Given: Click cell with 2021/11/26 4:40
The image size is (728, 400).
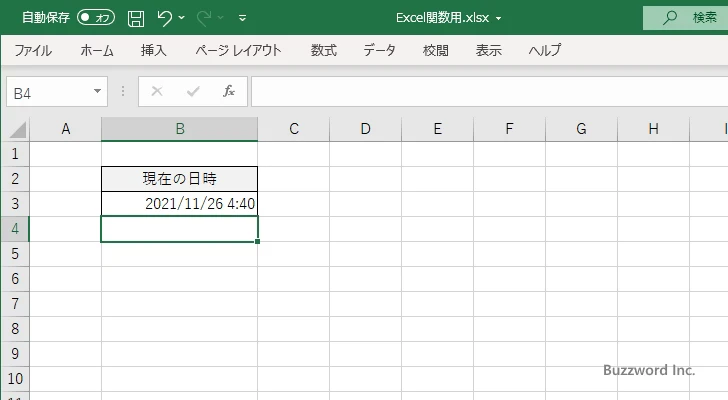Looking at the screenshot, I should (x=180, y=204).
